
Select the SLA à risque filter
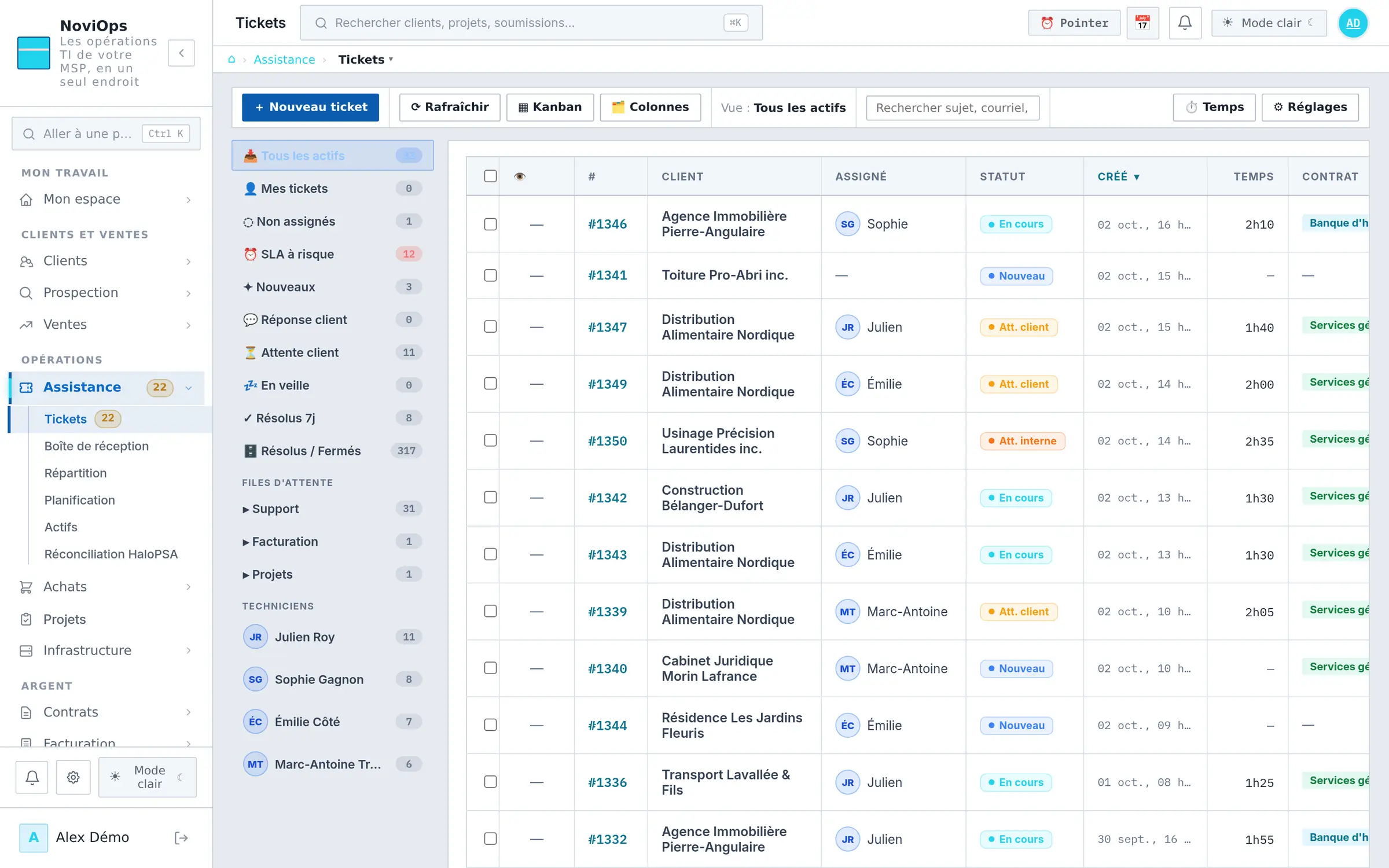click(333, 254)
